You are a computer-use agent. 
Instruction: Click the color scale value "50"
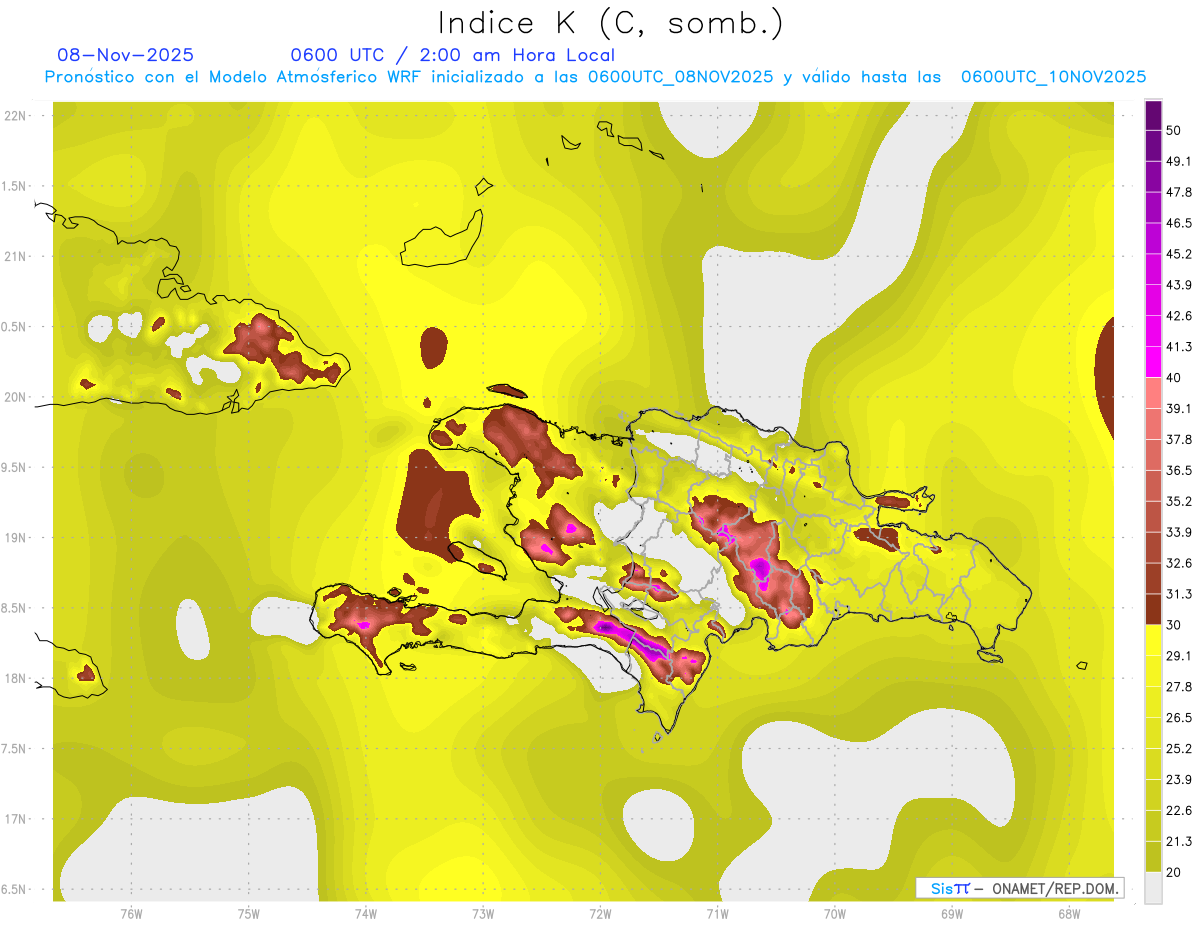click(1175, 130)
